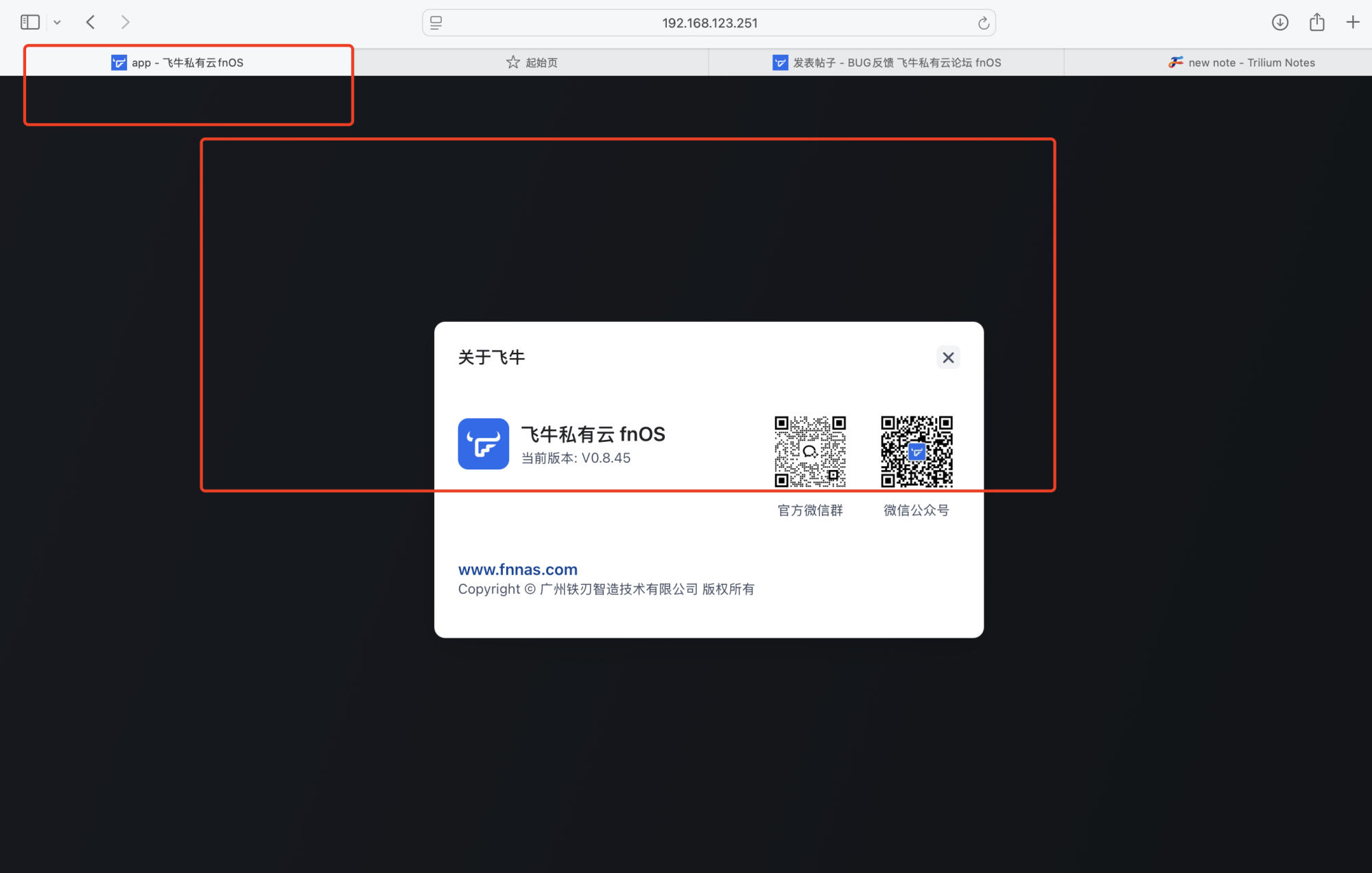Switch to the 发表帖子 - BUG反馈 forum tab
The width and height of the screenshot is (1372, 873).
[886, 62]
